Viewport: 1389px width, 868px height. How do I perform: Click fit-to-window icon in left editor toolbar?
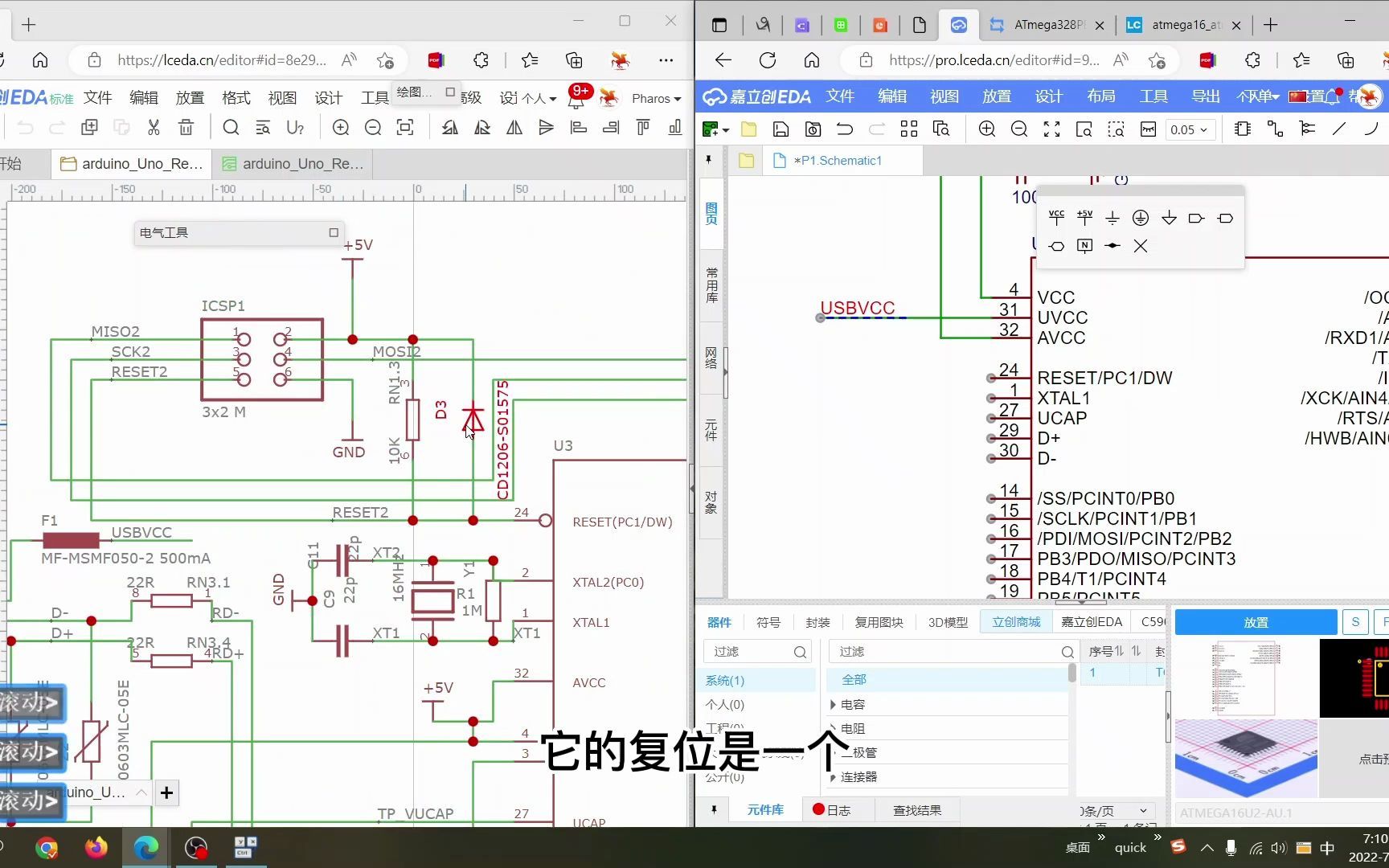(405, 127)
